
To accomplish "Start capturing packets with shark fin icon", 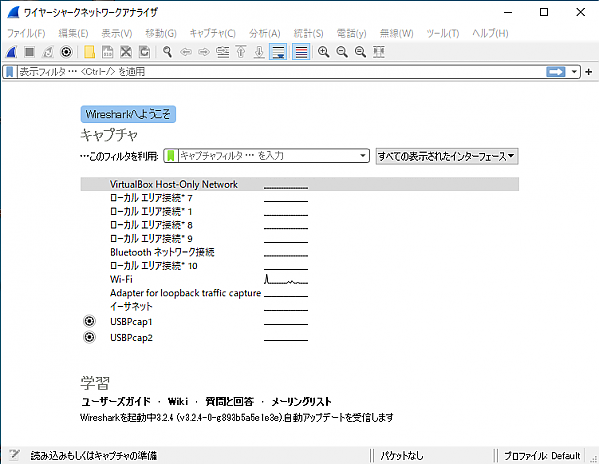I will tap(11, 52).
